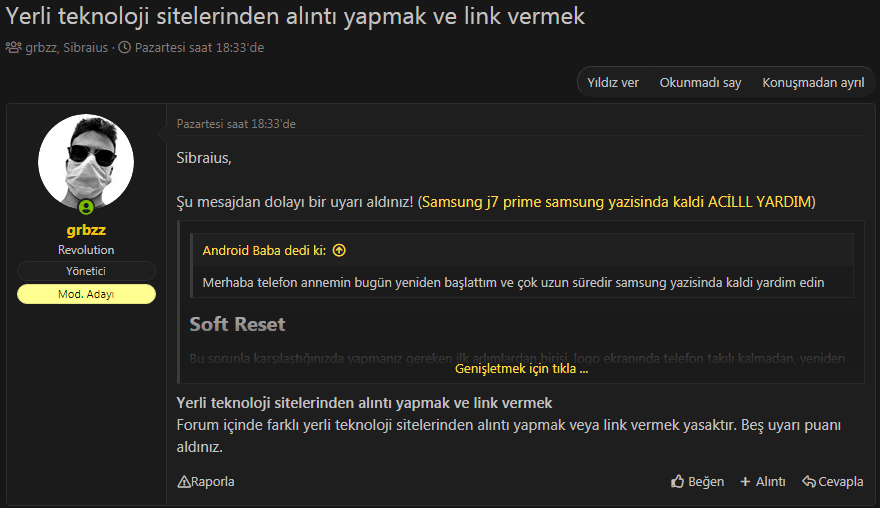Click the green online status icon on avatar
The image size is (880, 508).
click(x=86, y=208)
